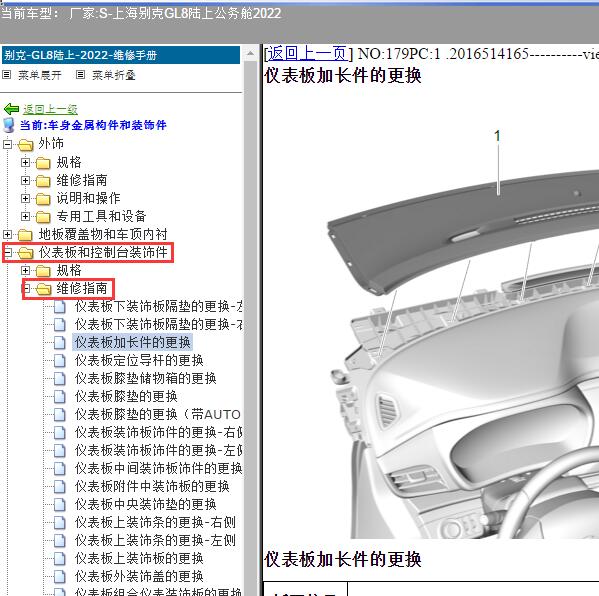
Task: Click 返回上一级 link
Action: point(50,109)
